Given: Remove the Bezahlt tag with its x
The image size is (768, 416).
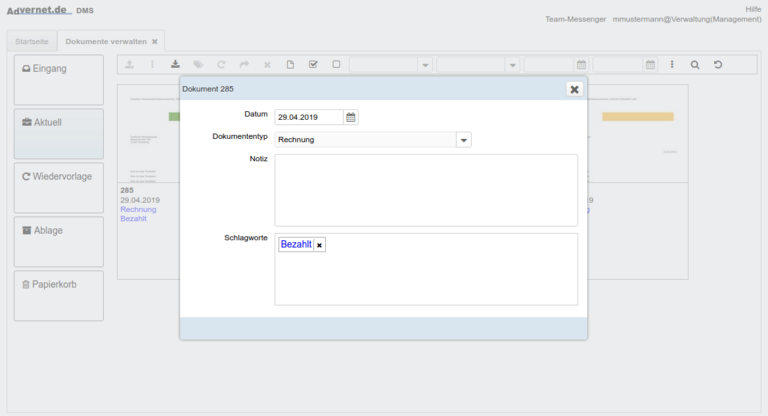Looking at the screenshot, I should [320, 245].
